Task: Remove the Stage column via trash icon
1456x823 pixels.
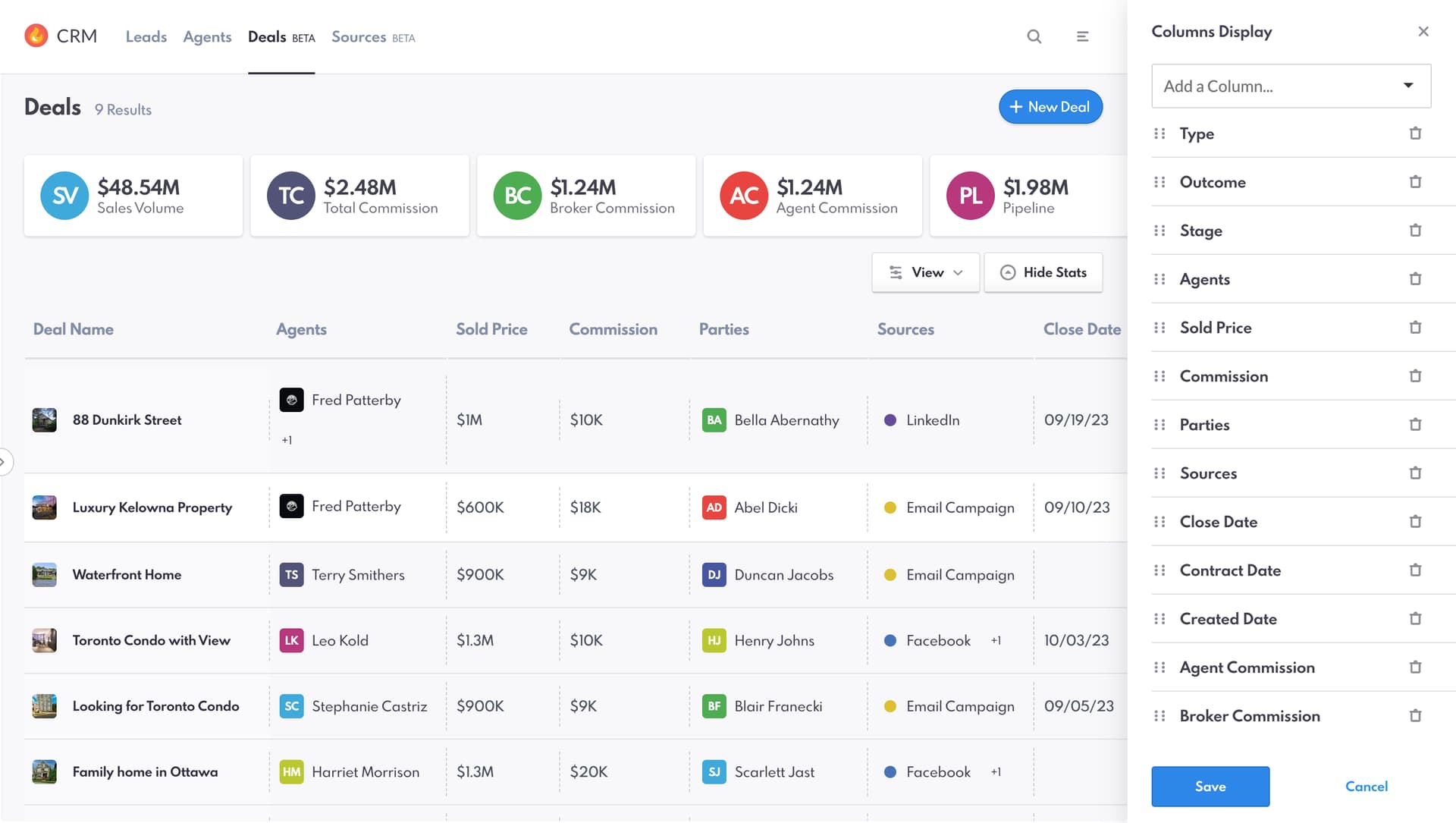Action: [1415, 231]
